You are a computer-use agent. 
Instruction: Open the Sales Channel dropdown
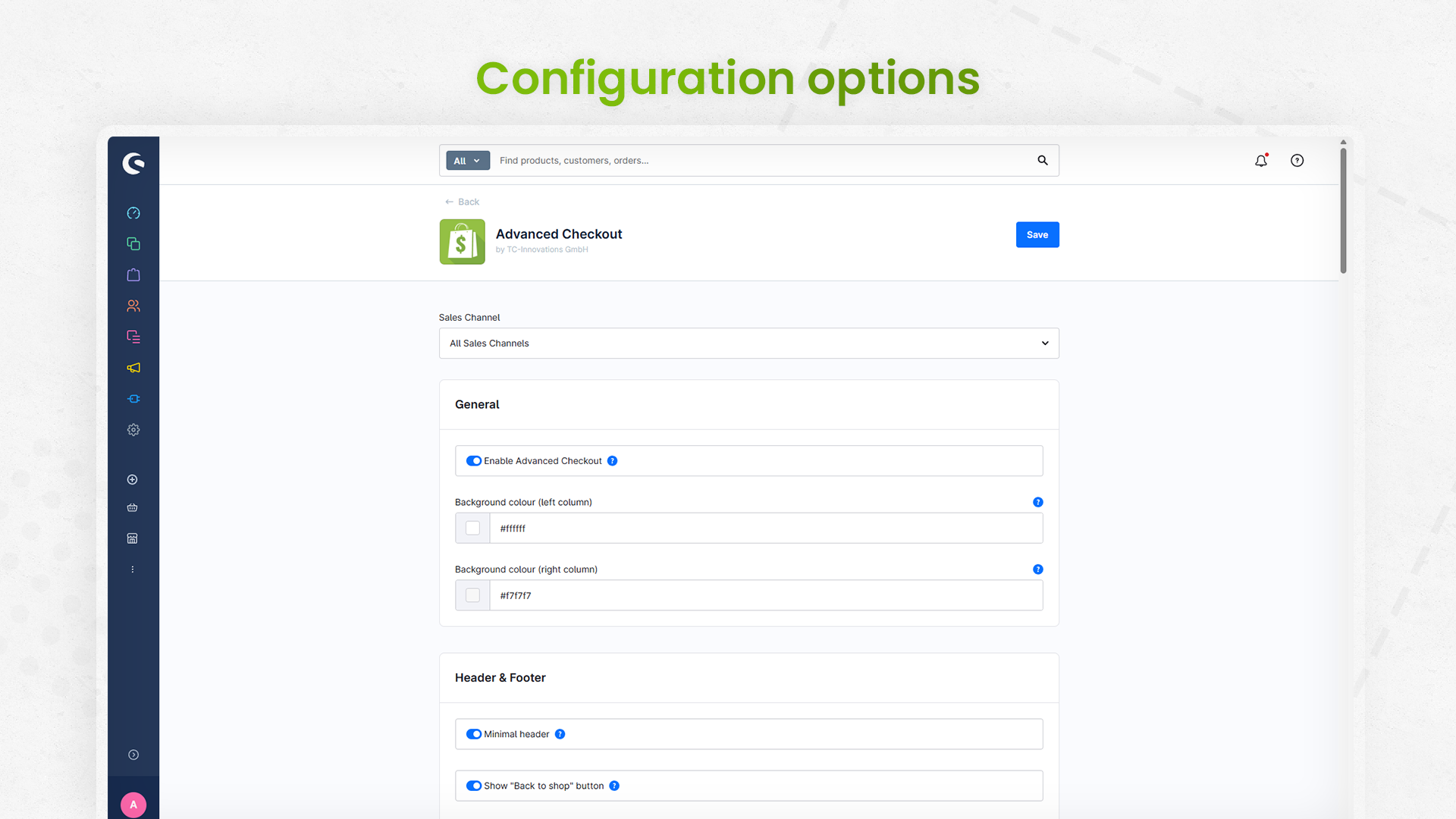coord(749,344)
